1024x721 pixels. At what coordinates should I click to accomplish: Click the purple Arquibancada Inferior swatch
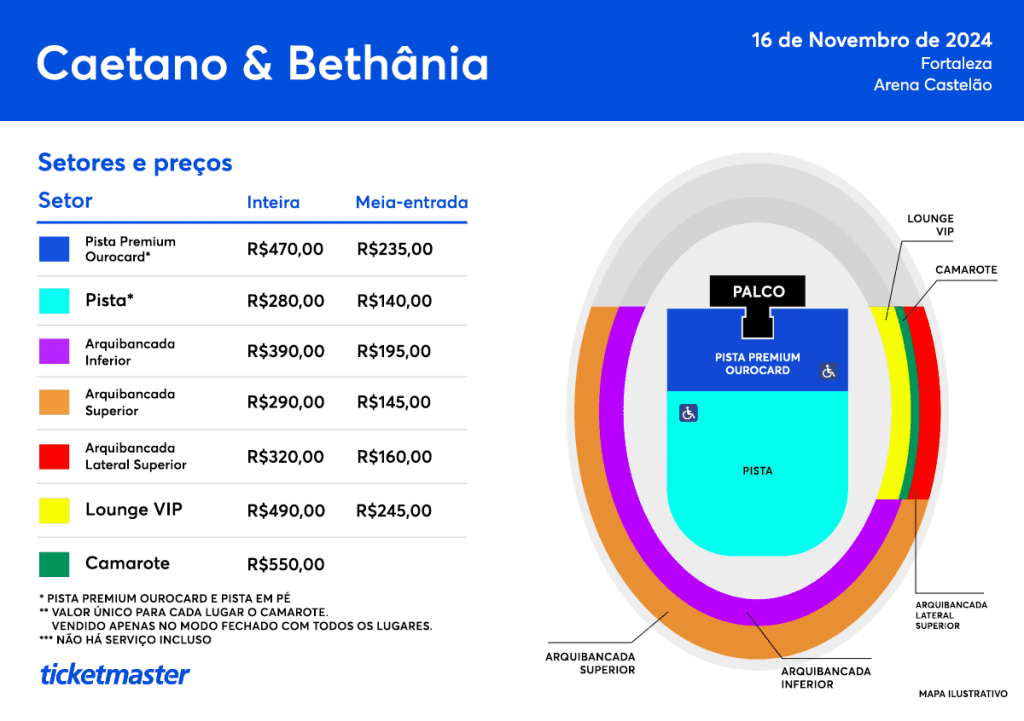tap(54, 351)
